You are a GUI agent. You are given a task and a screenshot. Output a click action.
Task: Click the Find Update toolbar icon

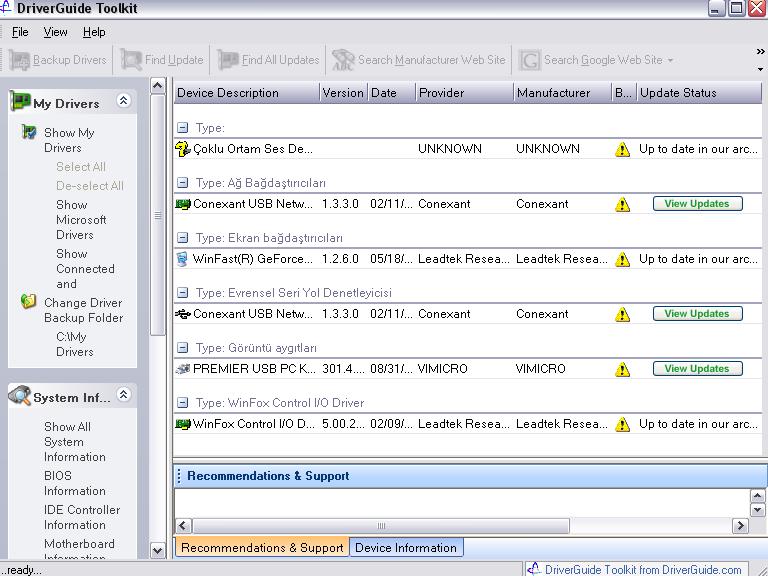pos(131,60)
